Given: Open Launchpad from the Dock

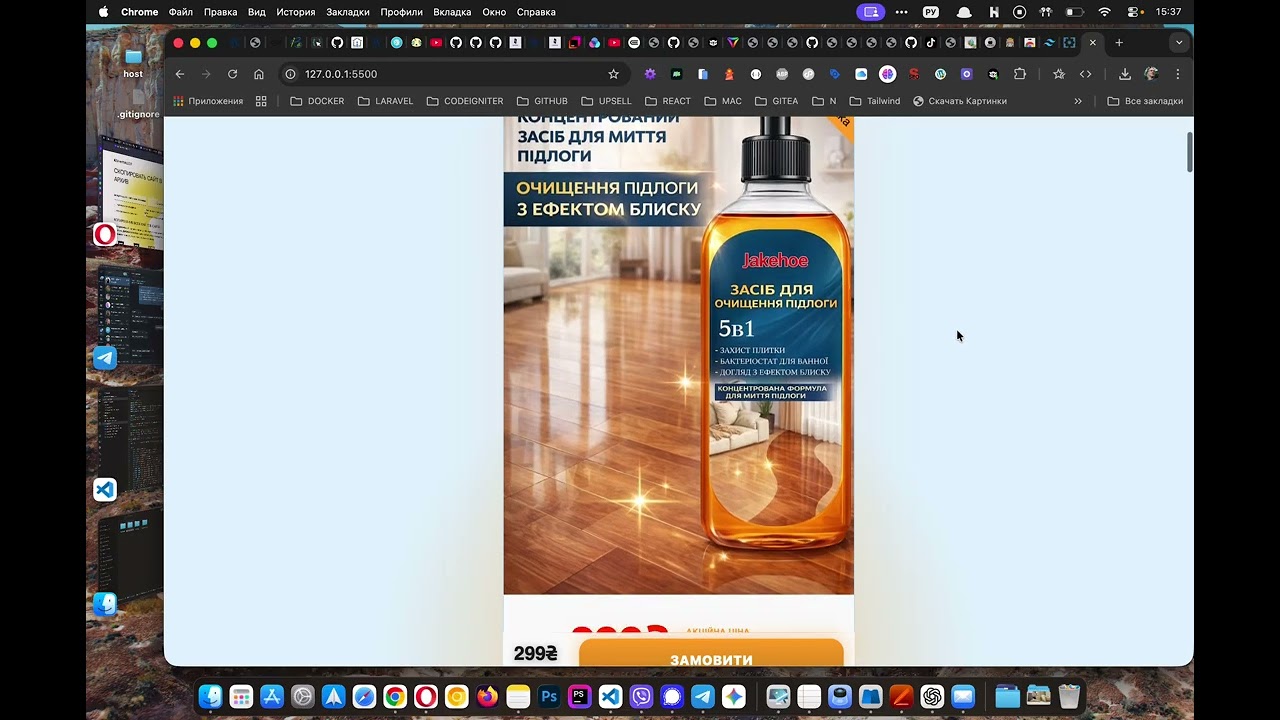Looking at the screenshot, I should 241,696.
